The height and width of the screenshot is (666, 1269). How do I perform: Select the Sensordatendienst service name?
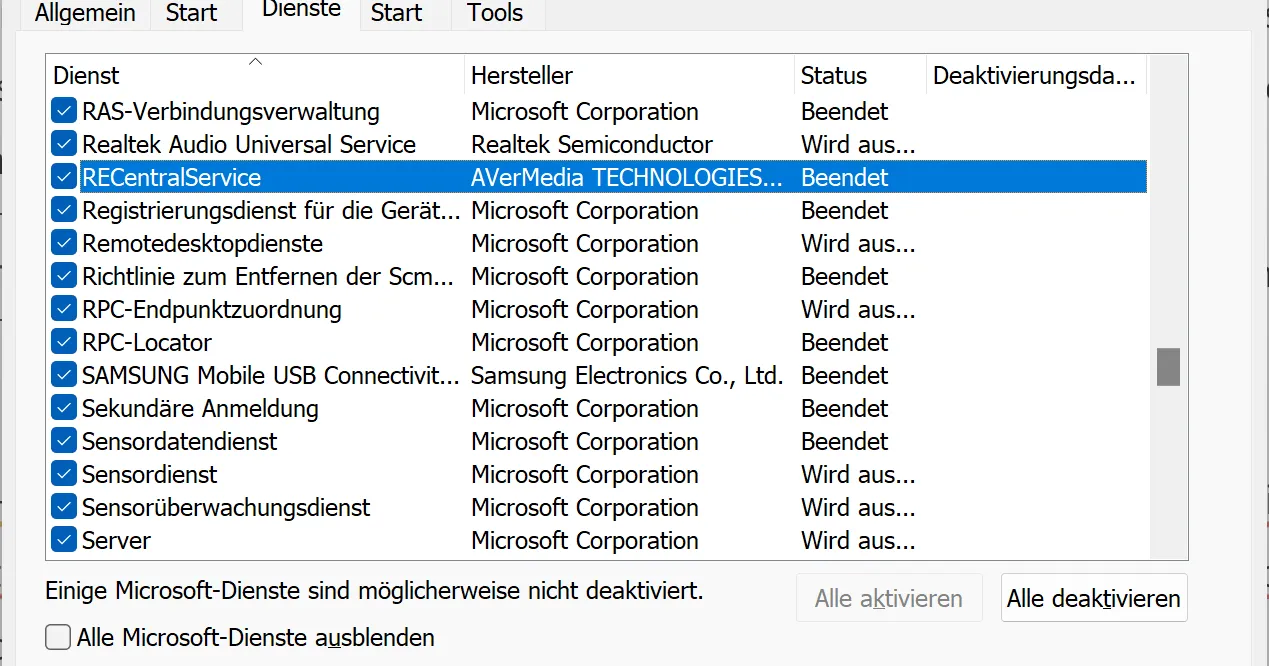[x=180, y=441]
